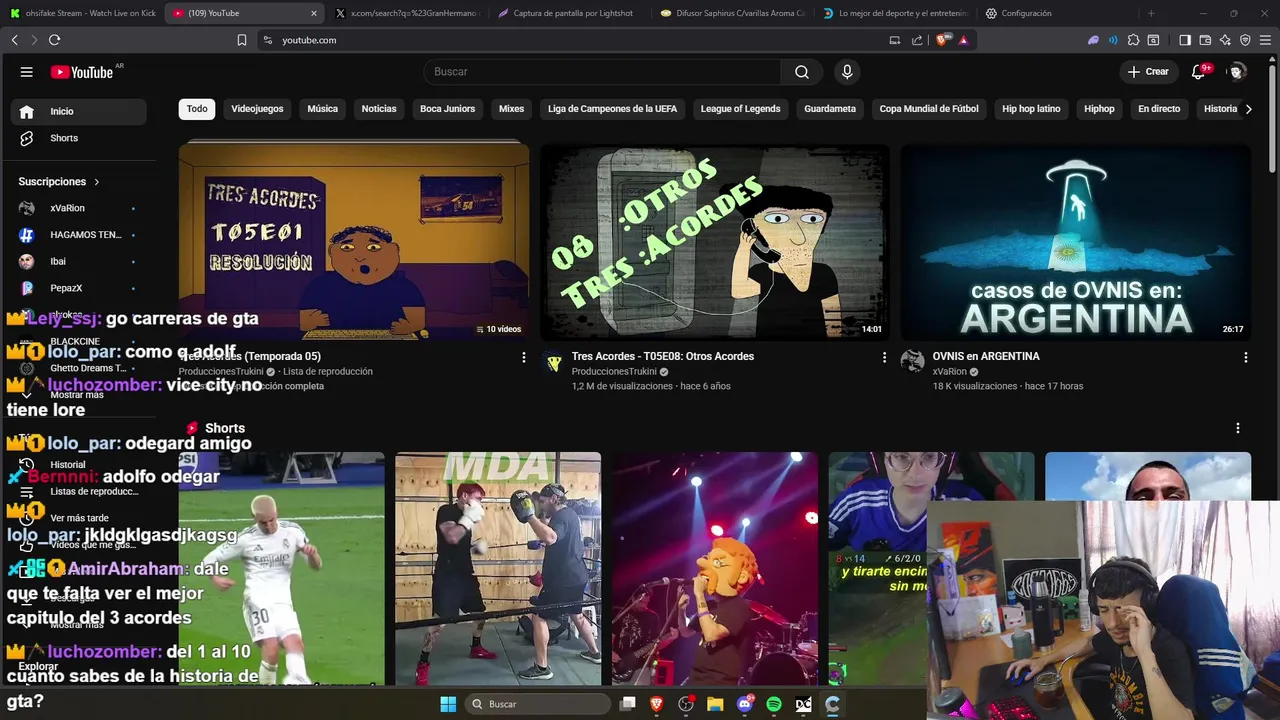Select the Todo filter chip
The width and height of the screenshot is (1280, 720).
pyautogui.click(x=197, y=109)
